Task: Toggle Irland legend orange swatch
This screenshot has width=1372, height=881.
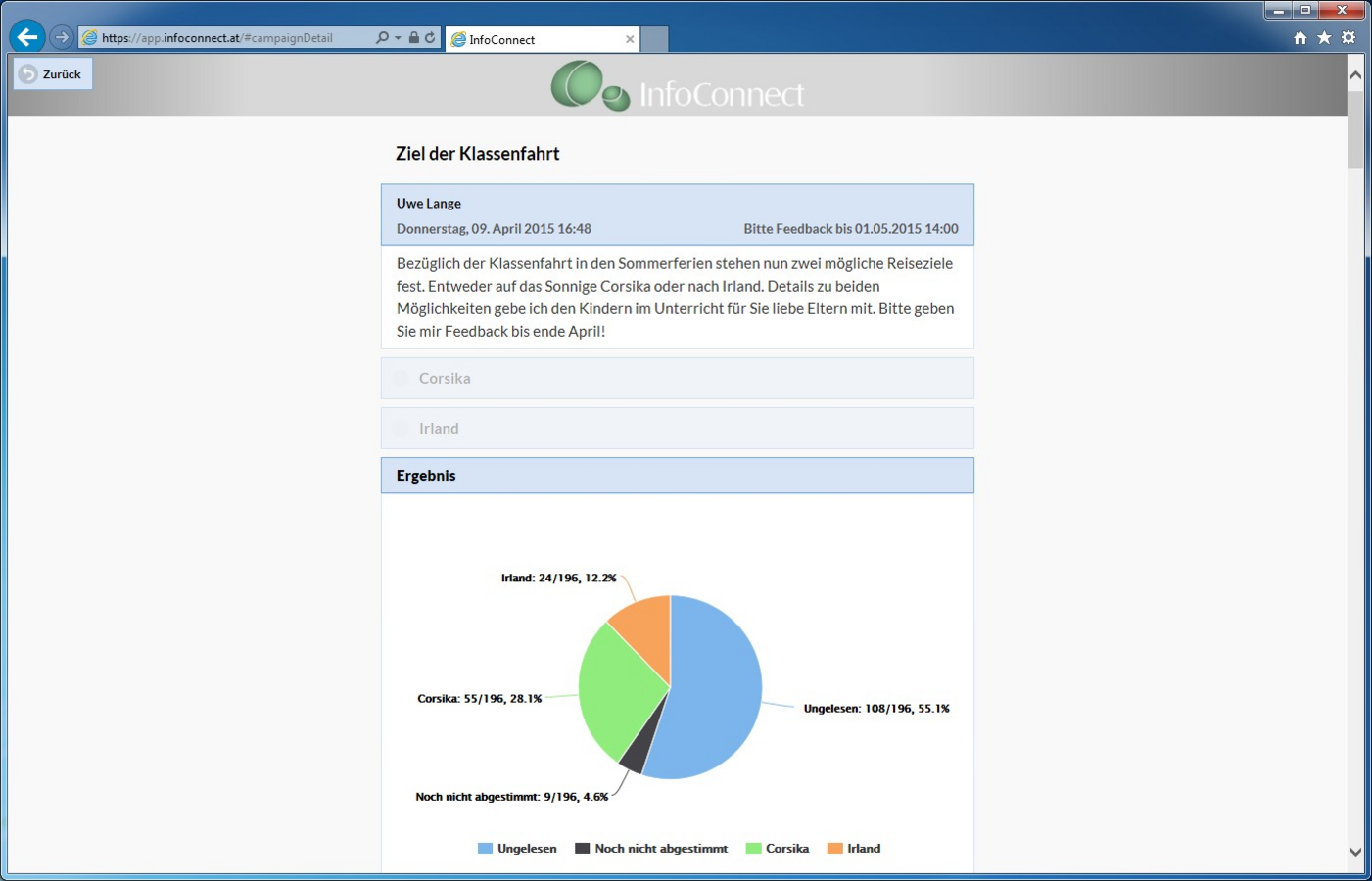Action: [x=834, y=849]
